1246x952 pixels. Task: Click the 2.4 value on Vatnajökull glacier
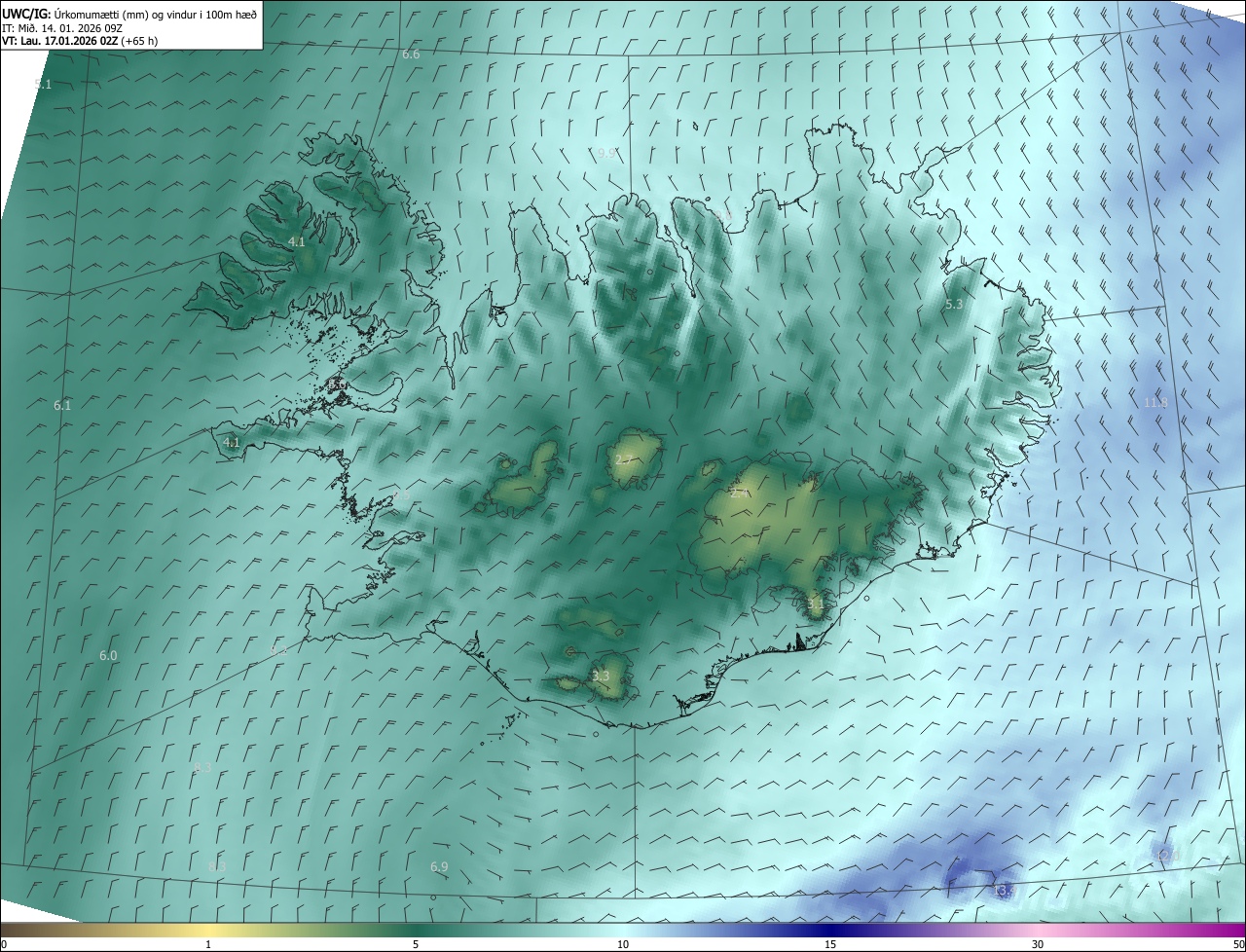point(740,494)
